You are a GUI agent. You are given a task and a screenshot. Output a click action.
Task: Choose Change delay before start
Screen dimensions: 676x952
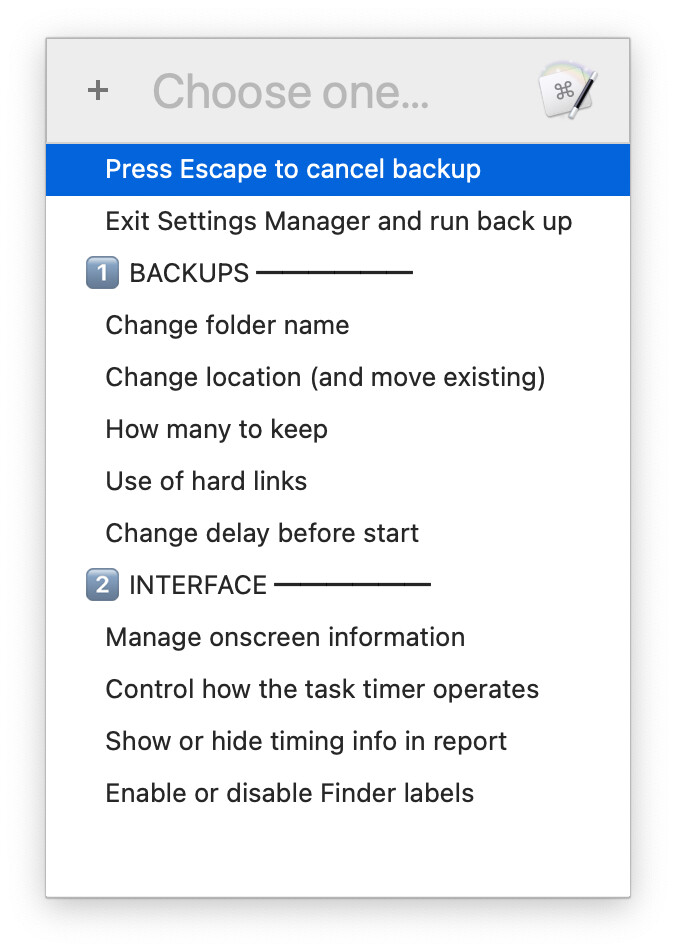click(x=338, y=533)
